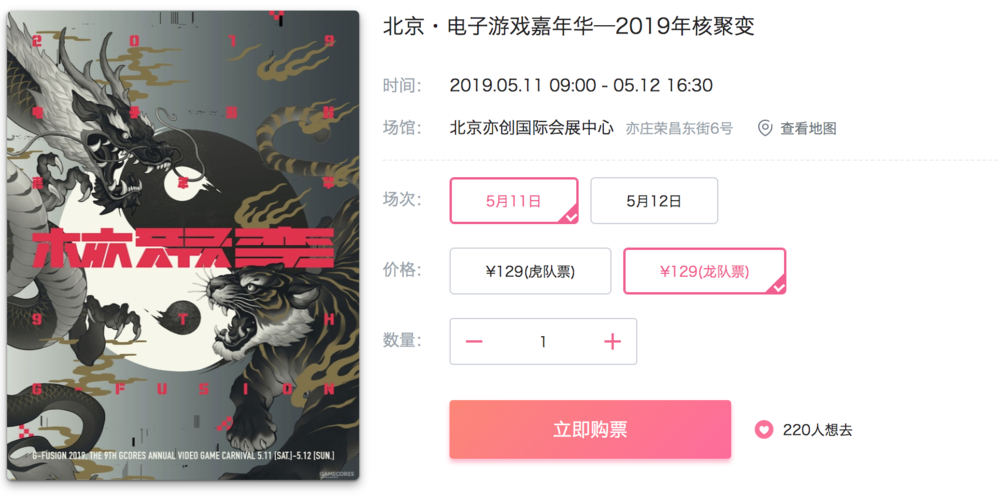
Task: Click checkmark corner on 5月11日 option
Action: coord(570,216)
